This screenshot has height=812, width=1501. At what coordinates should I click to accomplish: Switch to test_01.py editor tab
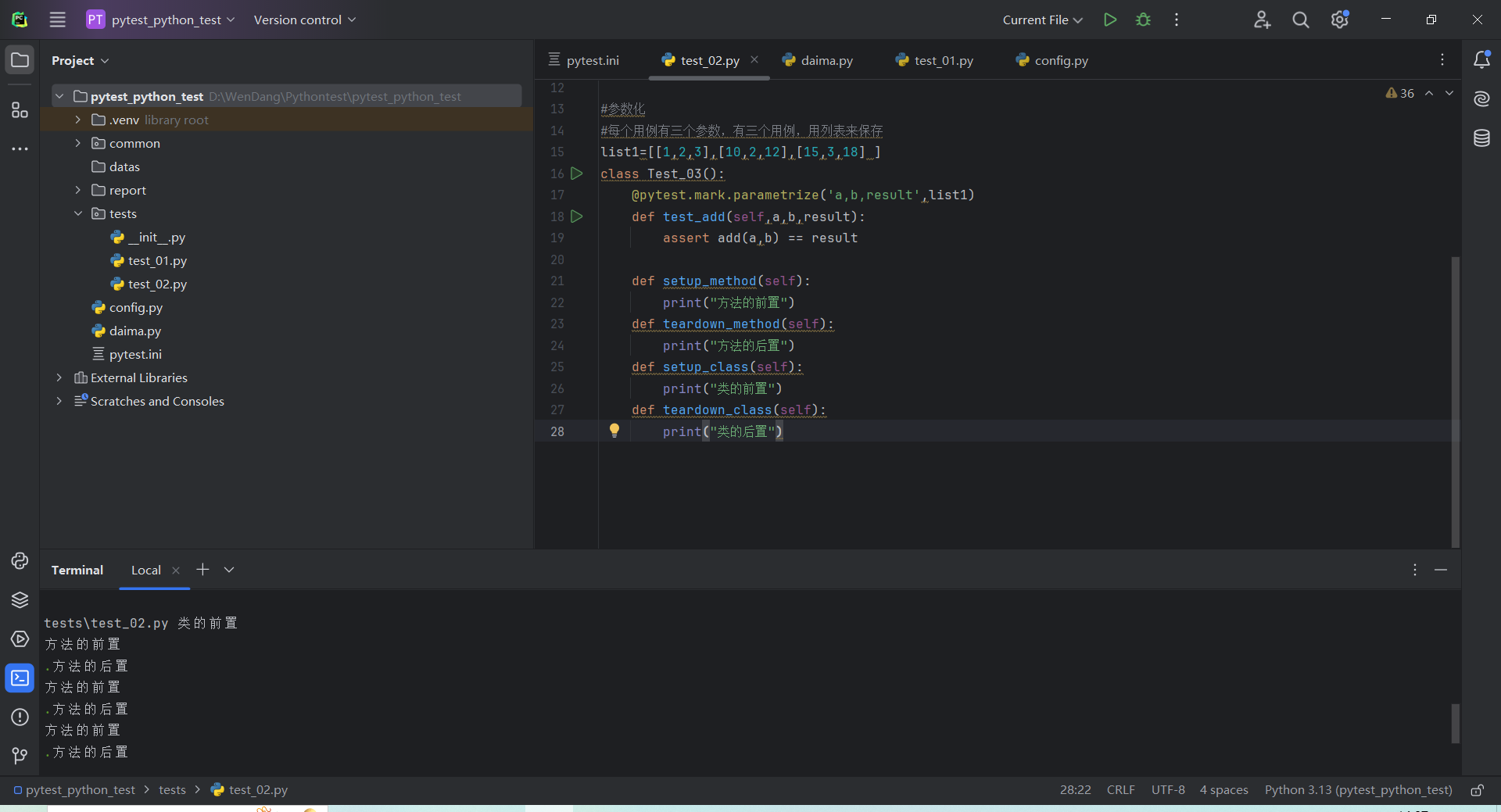point(935,60)
